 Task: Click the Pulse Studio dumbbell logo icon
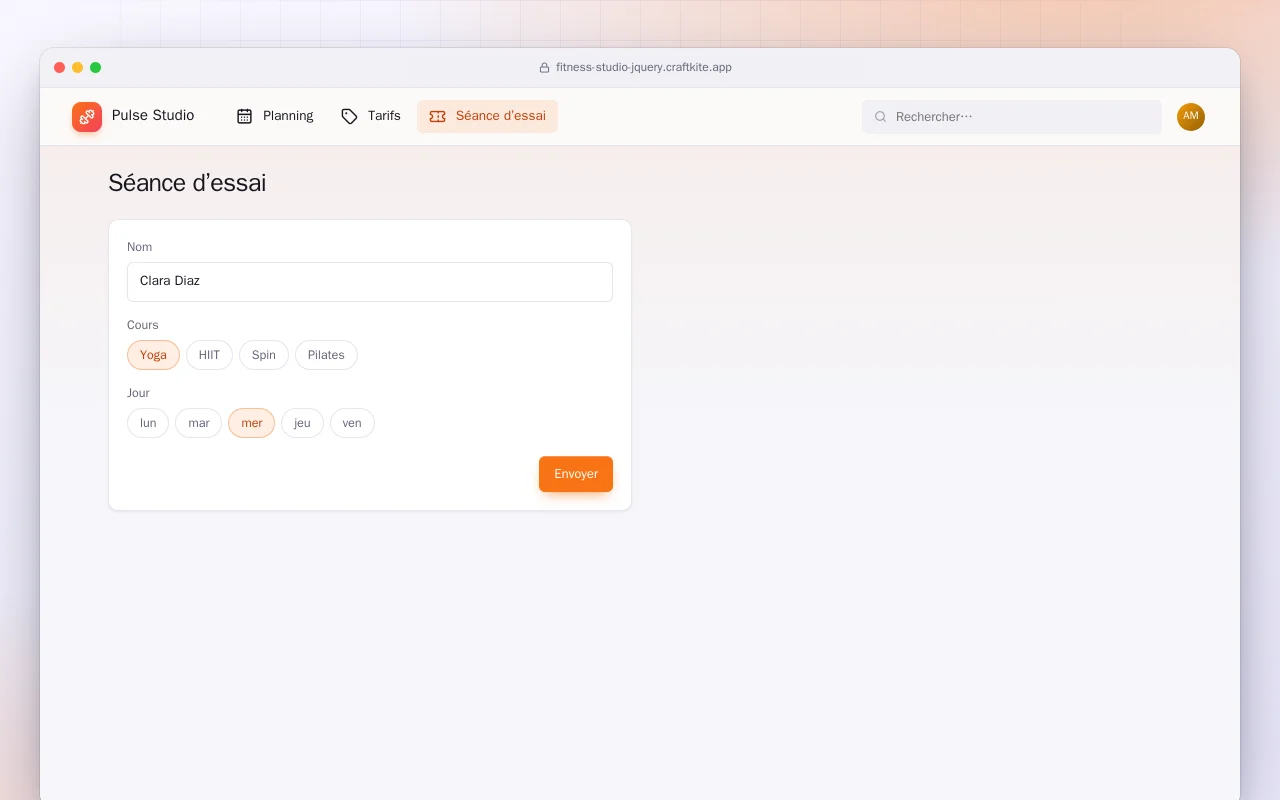(x=87, y=117)
